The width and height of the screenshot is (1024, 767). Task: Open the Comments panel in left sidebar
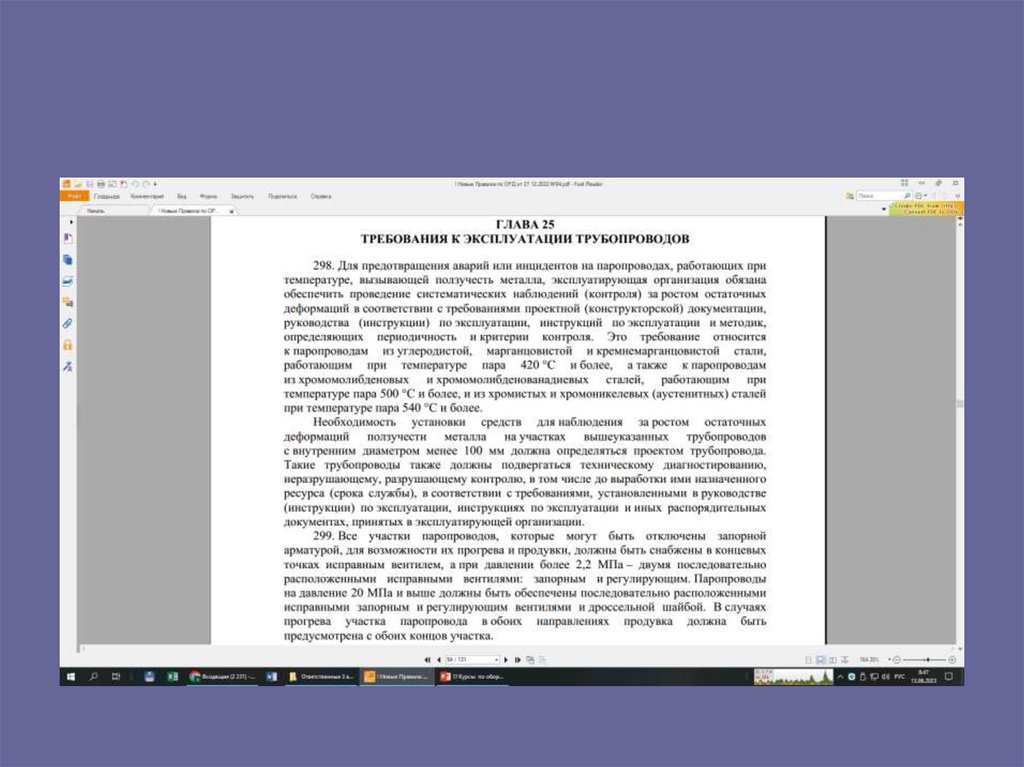[67, 302]
